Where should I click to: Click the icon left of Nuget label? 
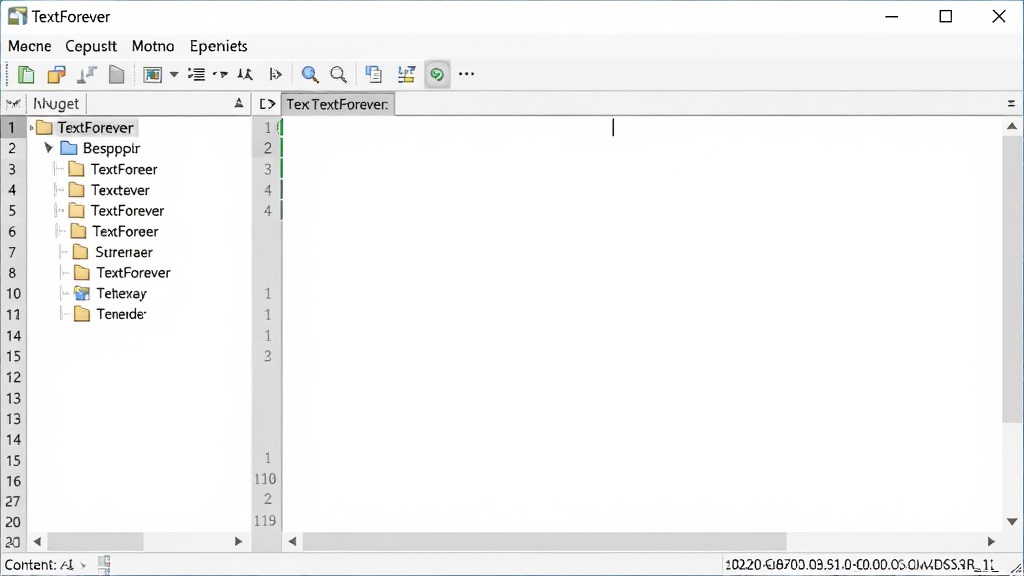12,104
